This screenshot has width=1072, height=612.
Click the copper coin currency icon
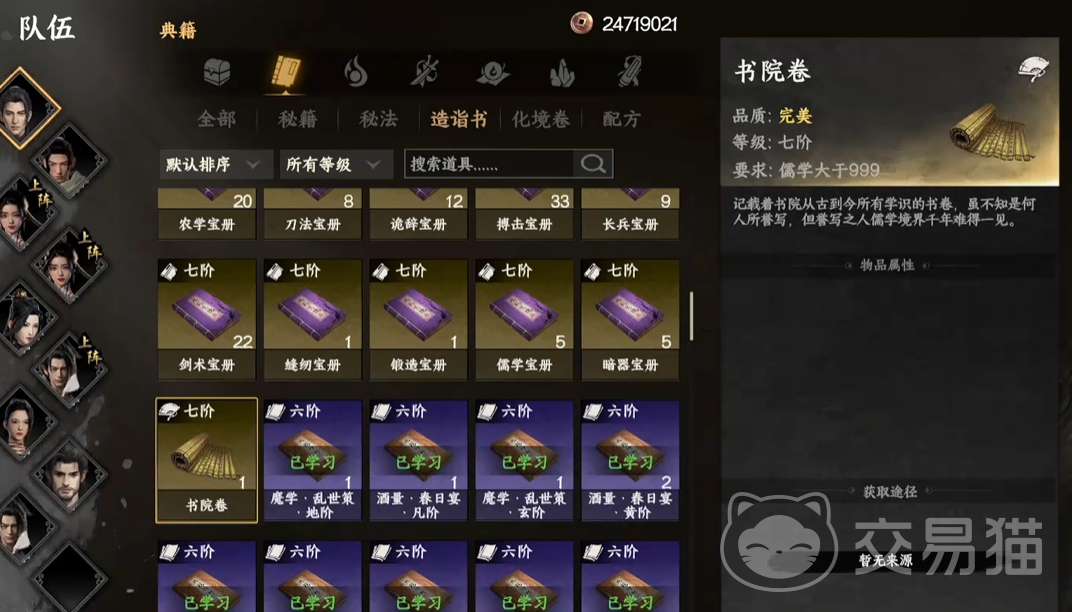581,23
